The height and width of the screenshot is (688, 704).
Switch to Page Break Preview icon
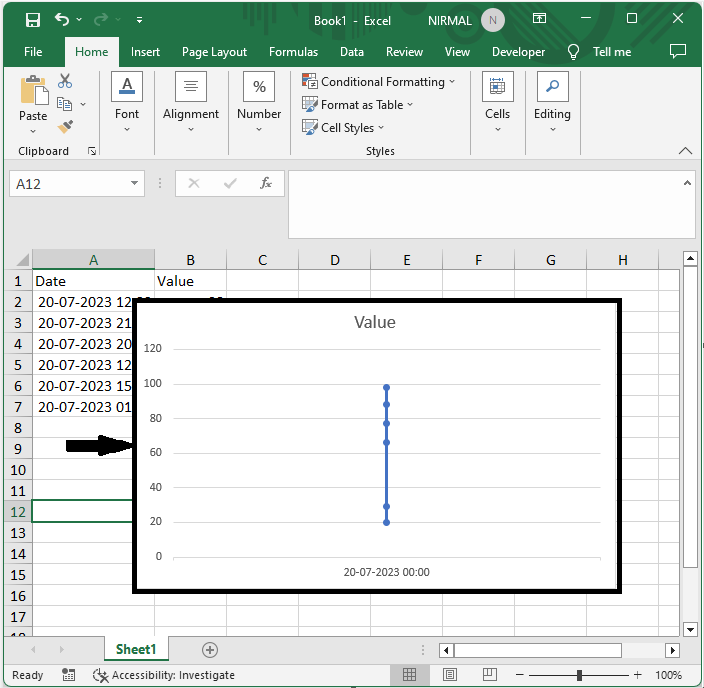click(x=489, y=675)
